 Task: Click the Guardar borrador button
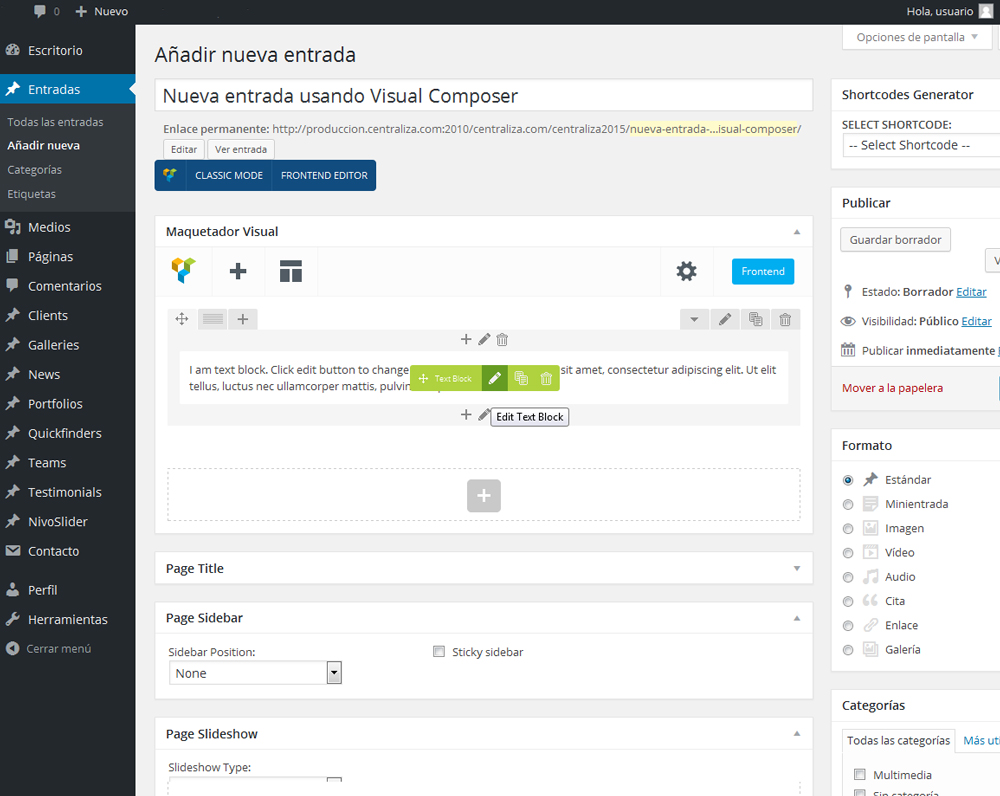point(895,240)
